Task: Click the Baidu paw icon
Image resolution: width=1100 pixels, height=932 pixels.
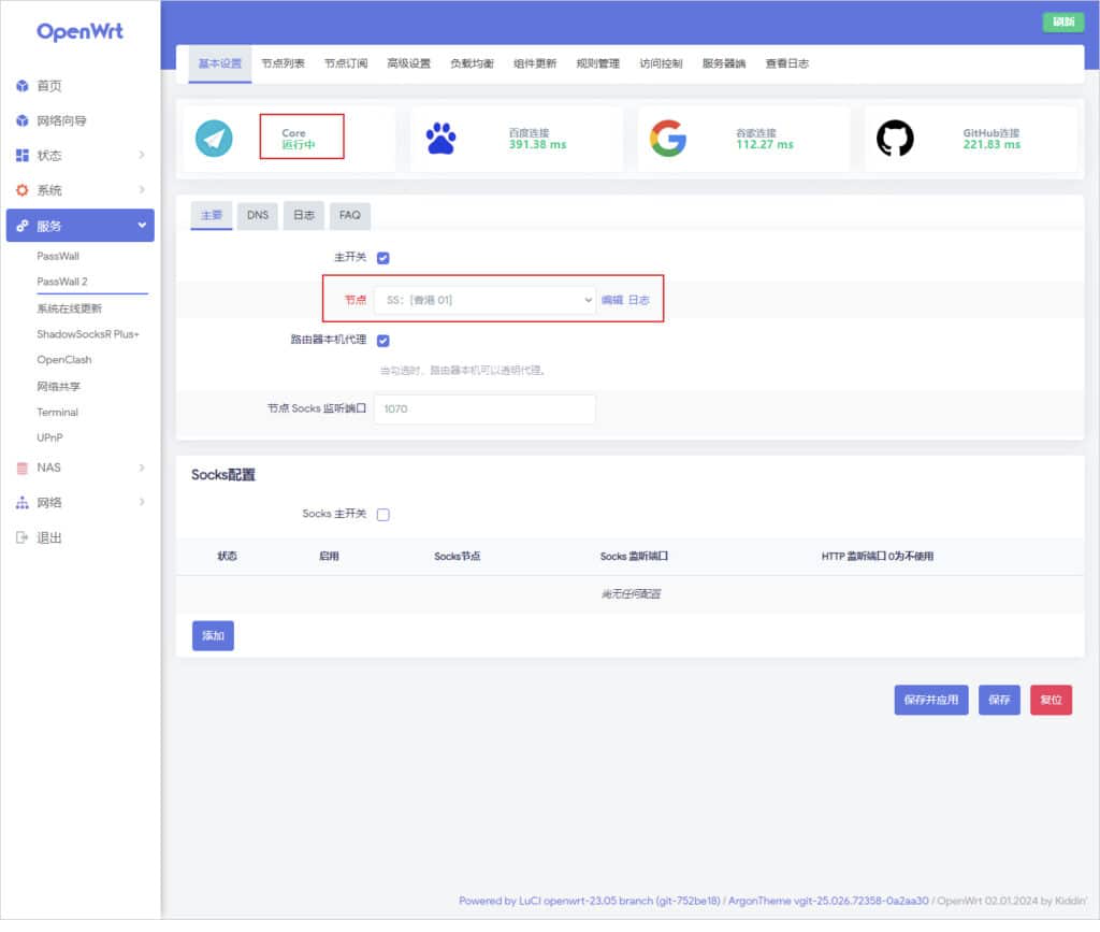Action: (x=441, y=138)
